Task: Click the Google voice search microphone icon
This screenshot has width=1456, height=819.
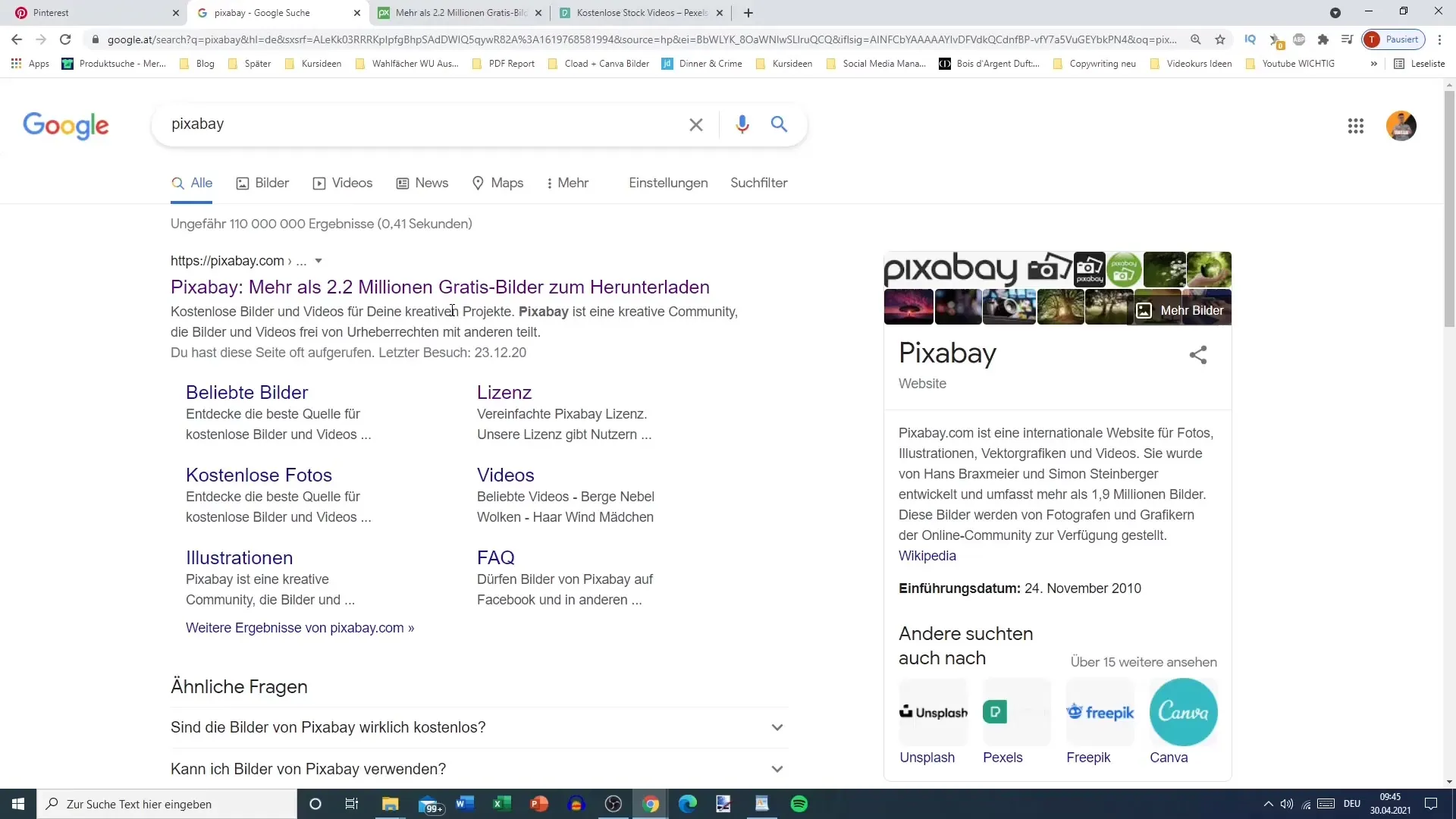Action: 742,124
